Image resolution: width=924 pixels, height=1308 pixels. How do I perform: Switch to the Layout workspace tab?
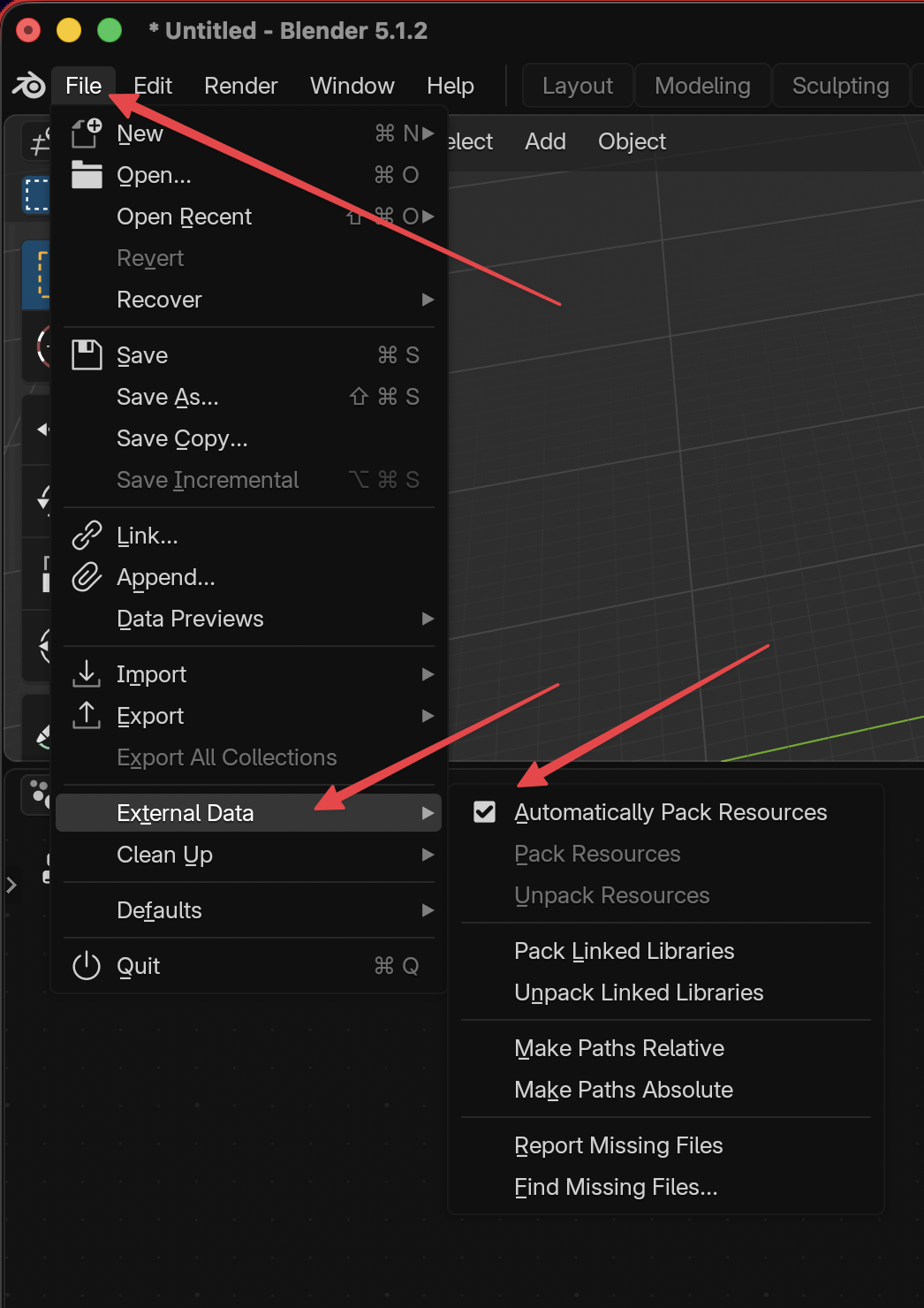pos(578,86)
